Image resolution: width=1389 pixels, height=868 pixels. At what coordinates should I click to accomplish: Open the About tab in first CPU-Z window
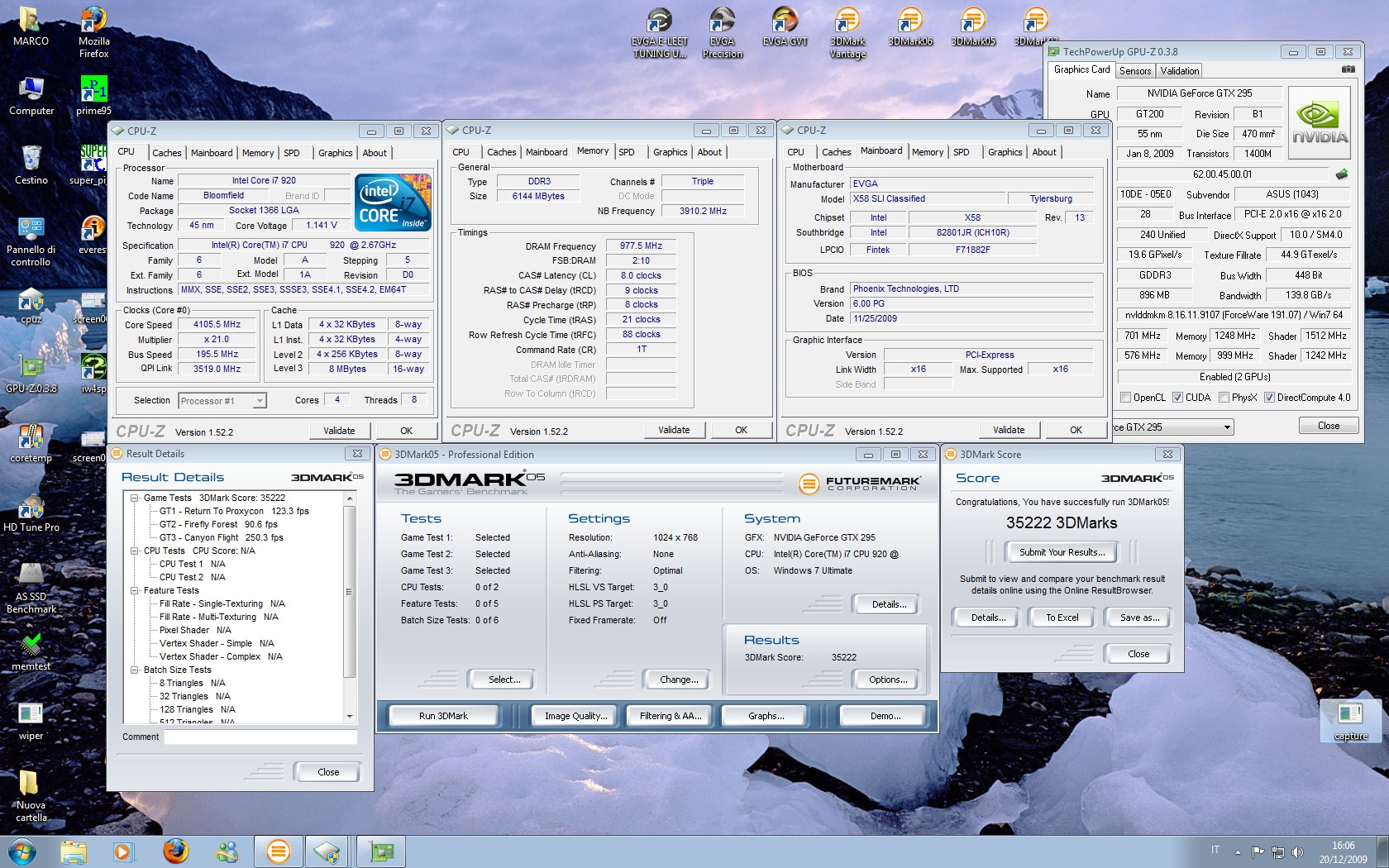tap(375, 153)
